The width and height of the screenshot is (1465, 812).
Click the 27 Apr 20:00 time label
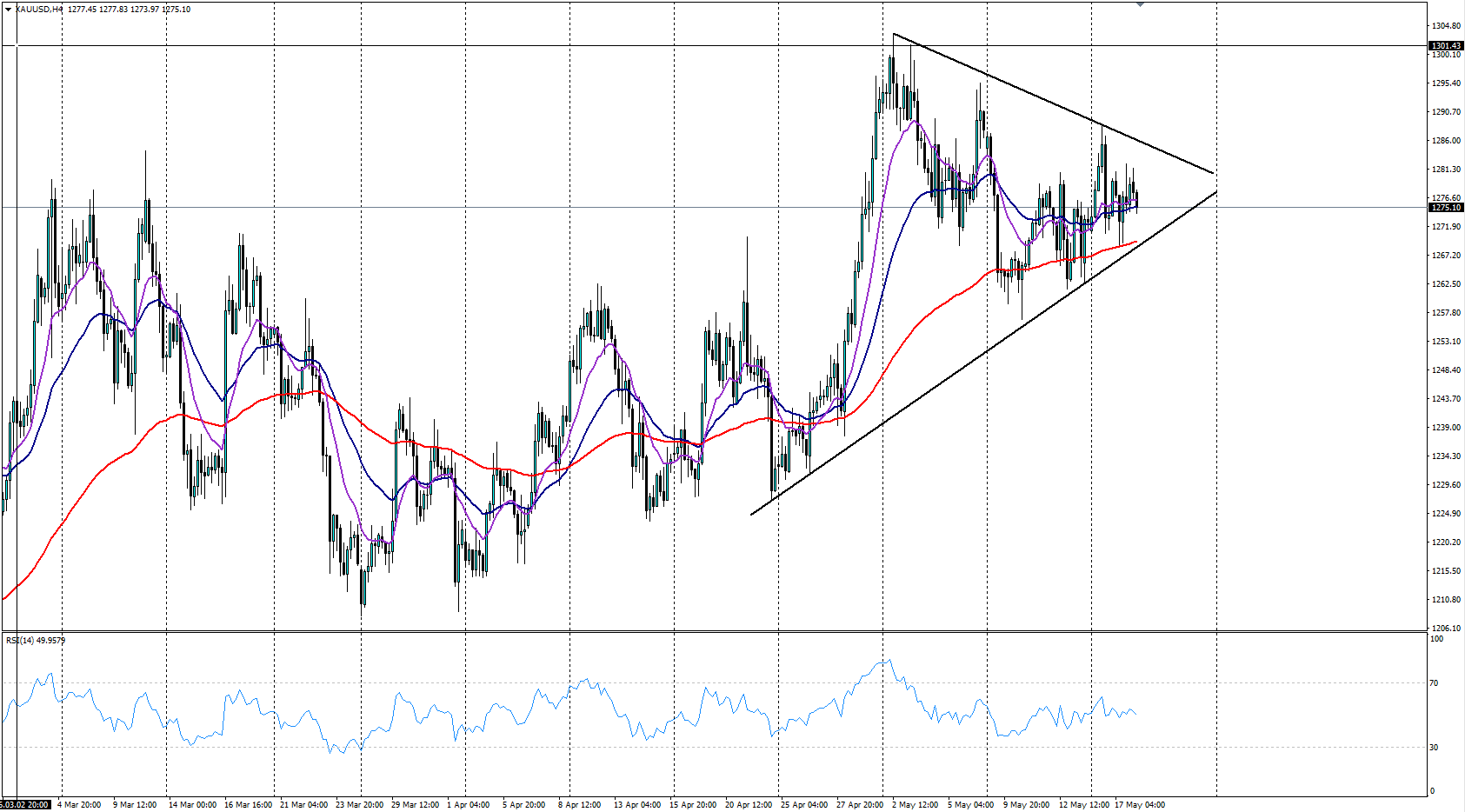860,805
